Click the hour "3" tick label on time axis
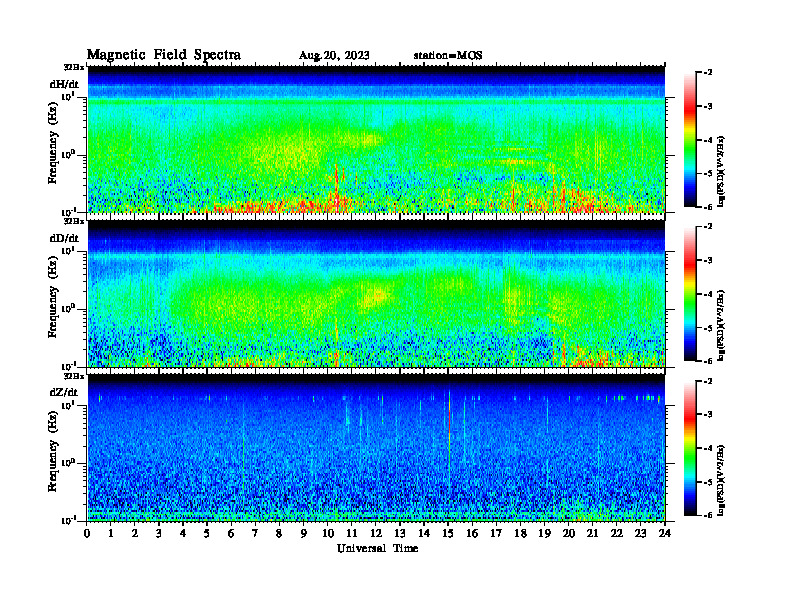This screenshot has height=612, width=792. (x=159, y=533)
